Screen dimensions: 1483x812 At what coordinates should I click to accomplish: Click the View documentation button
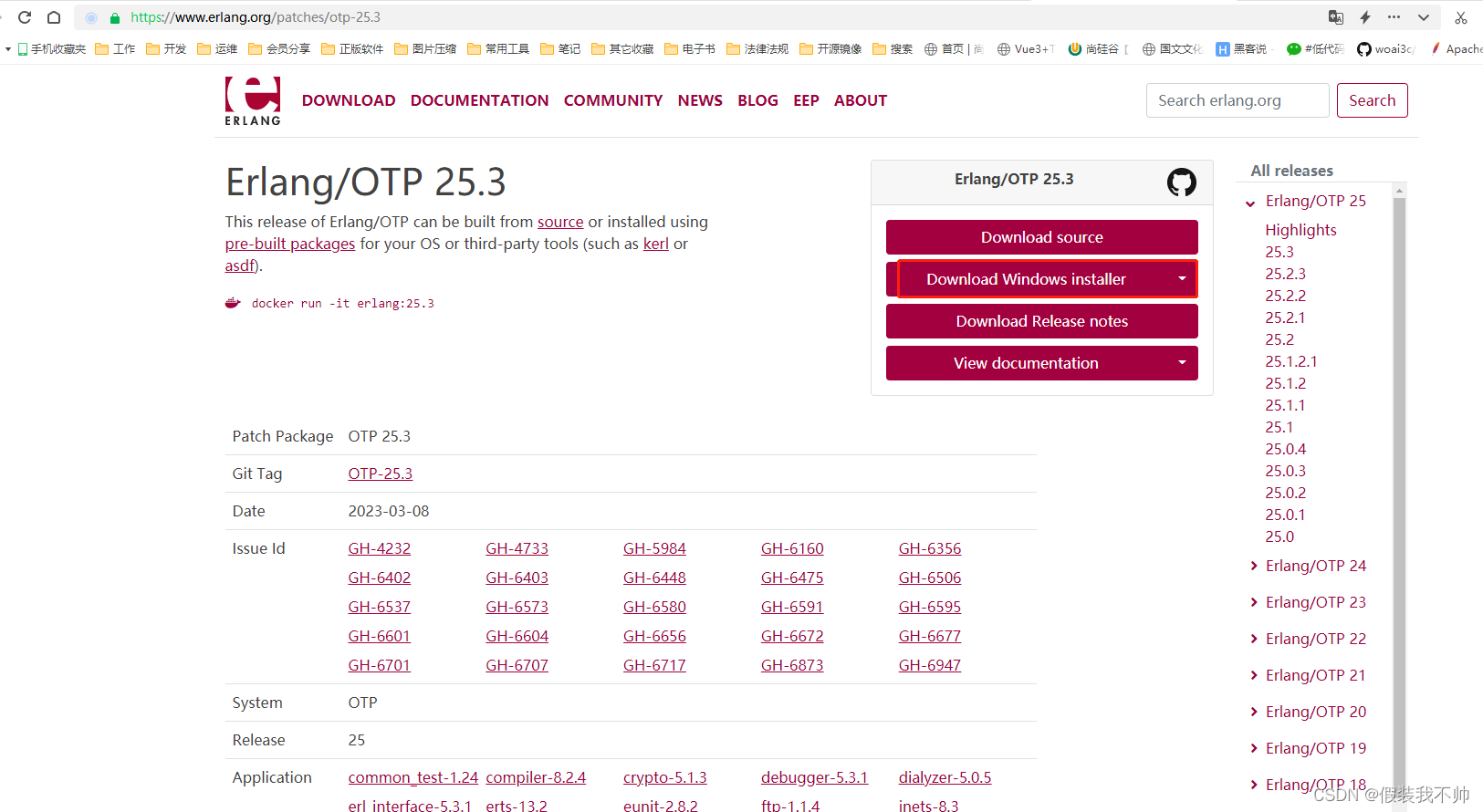1026,363
